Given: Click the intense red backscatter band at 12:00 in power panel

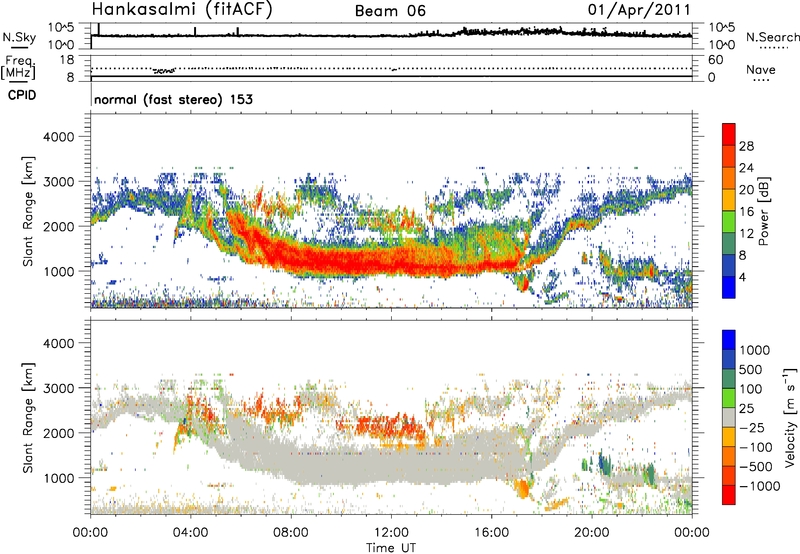Looking at the screenshot, I should pos(391,261).
